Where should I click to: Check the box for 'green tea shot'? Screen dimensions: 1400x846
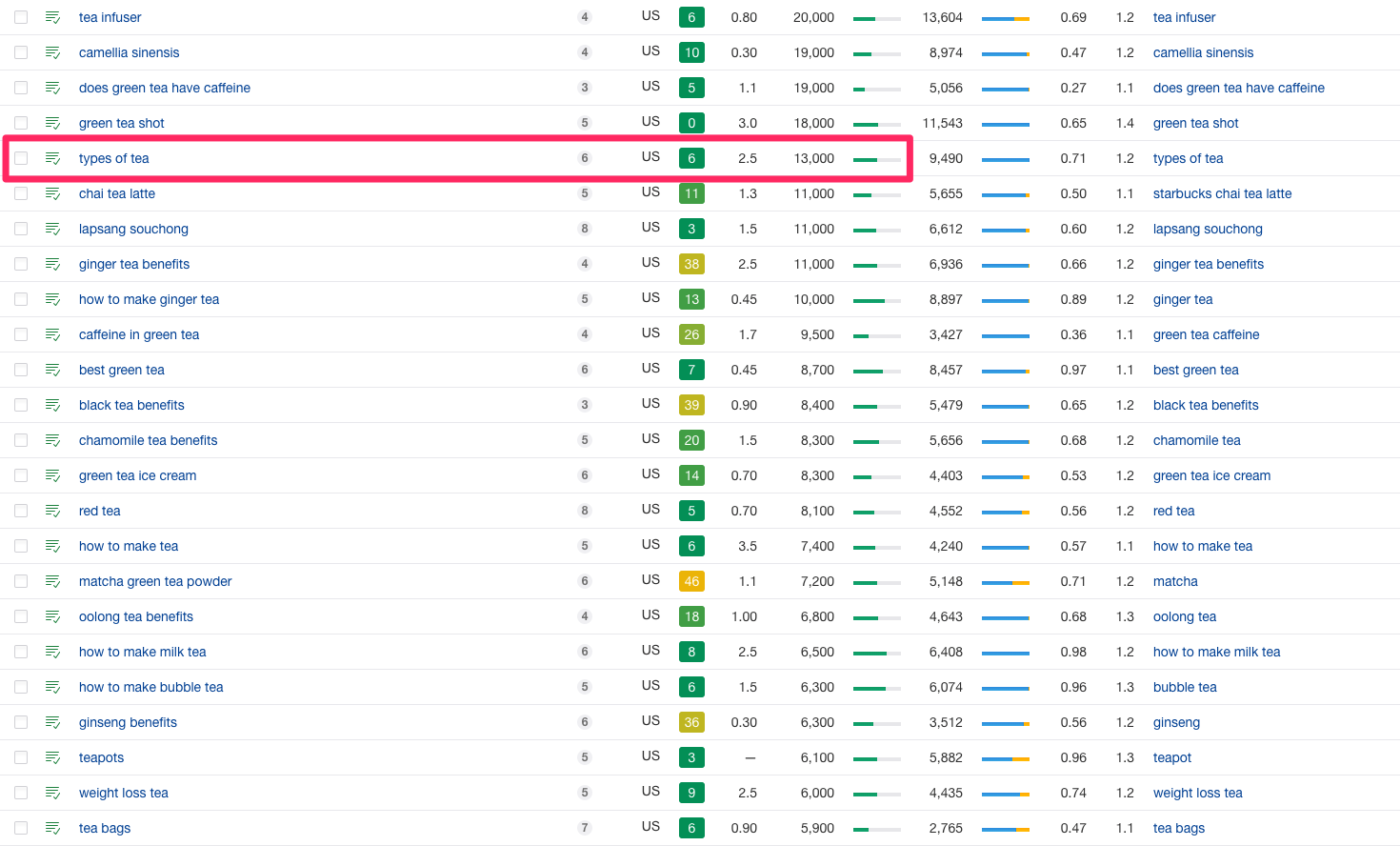21,123
